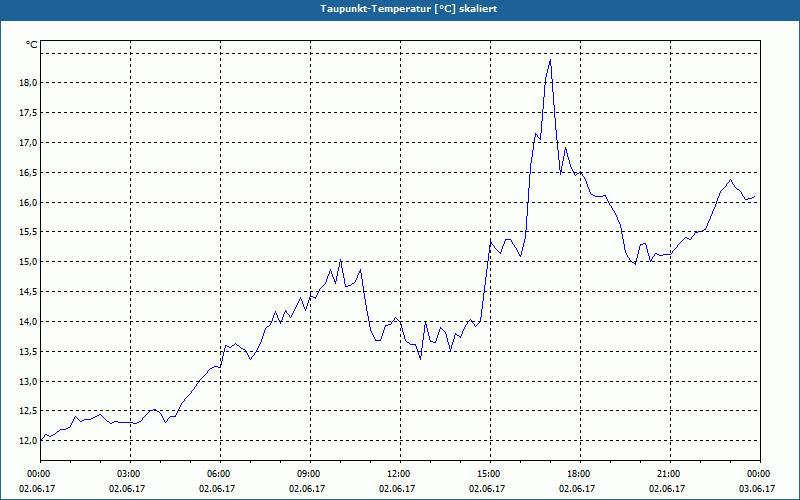Viewport: 800px width, 500px height.
Task: Click the 00:00 time label dated 03.06.17
Action: (760, 474)
